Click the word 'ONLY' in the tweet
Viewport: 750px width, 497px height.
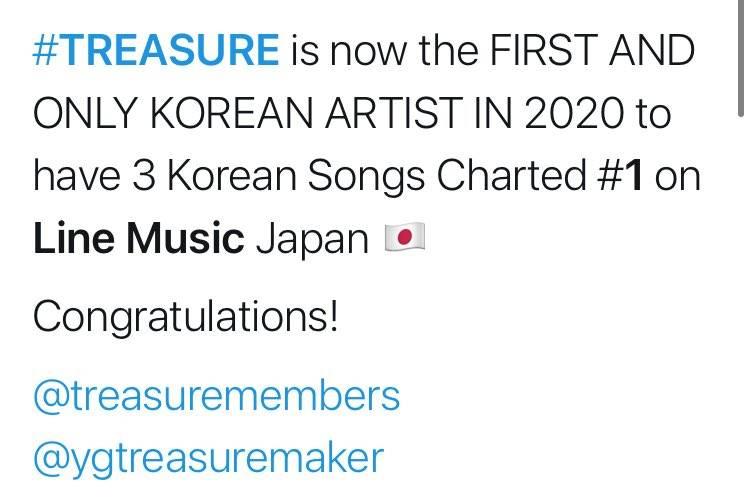(86, 113)
